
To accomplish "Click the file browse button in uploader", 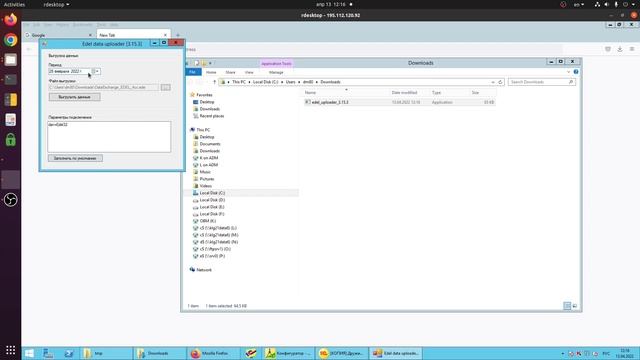I will [x=165, y=87].
